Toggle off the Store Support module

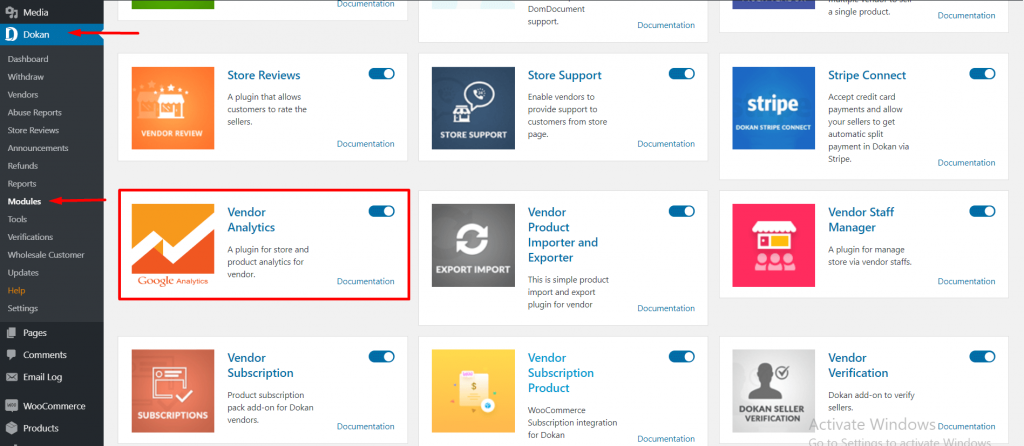682,74
